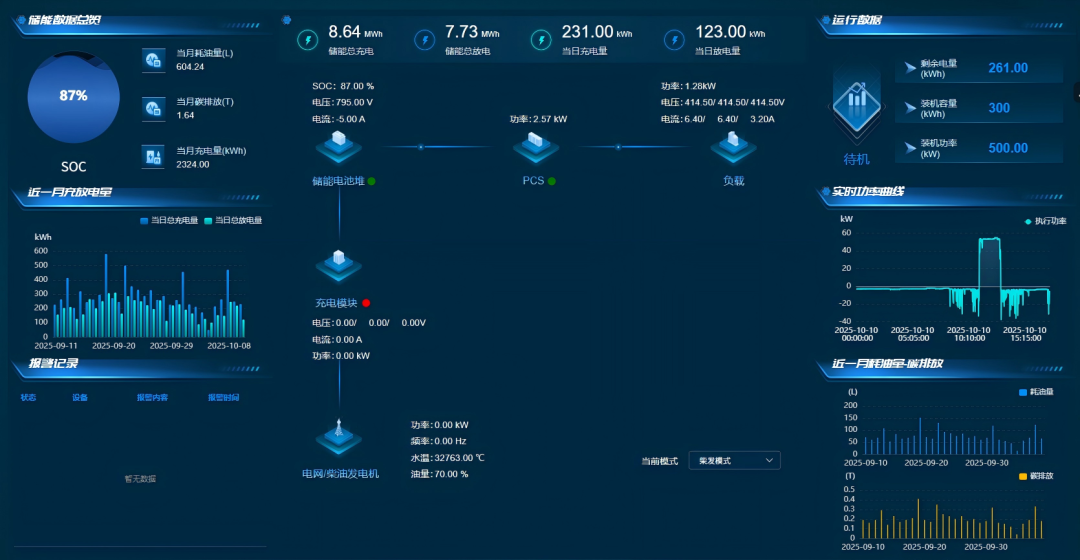Hide the 执行功率 series via legend
The height and width of the screenshot is (560, 1080).
pyautogui.click(x=1044, y=221)
